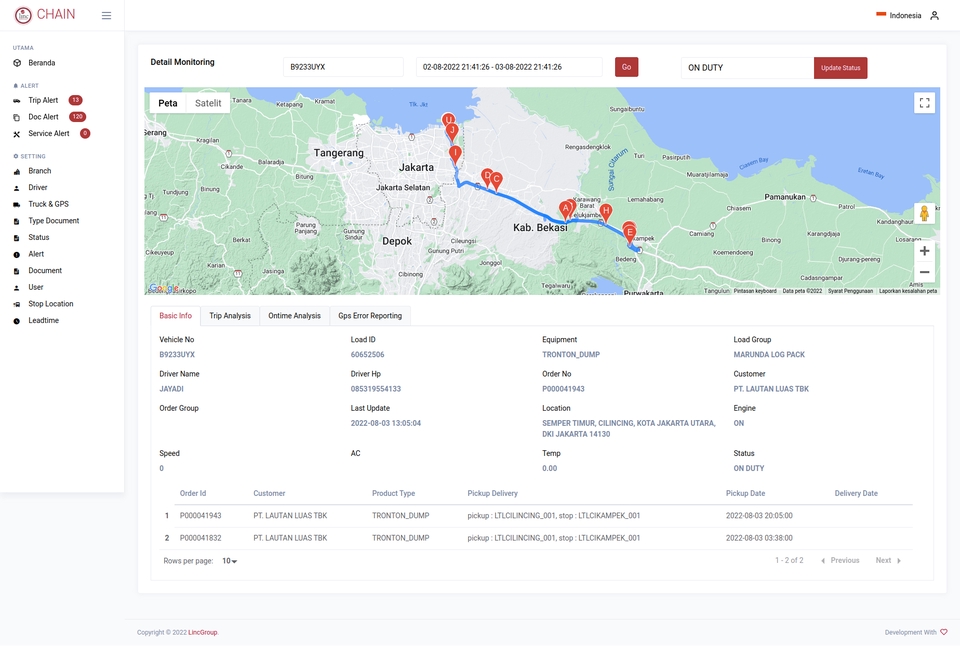Click the red Go button

[x=626, y=67]
